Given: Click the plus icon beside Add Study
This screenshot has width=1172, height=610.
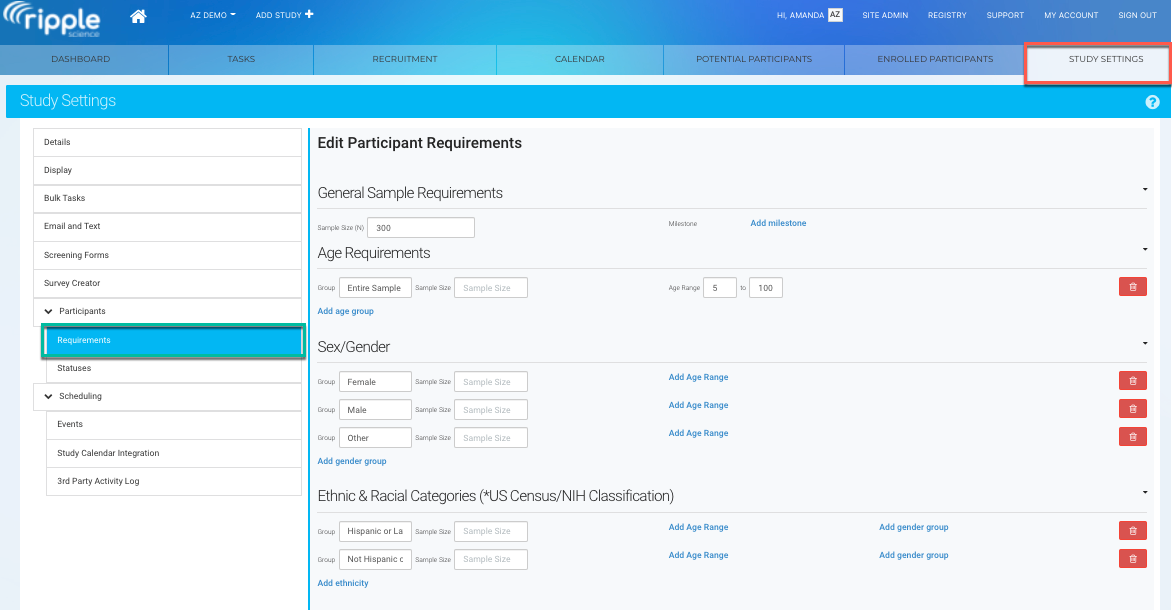Looking at the screenshot, I should tap(309, 15).
